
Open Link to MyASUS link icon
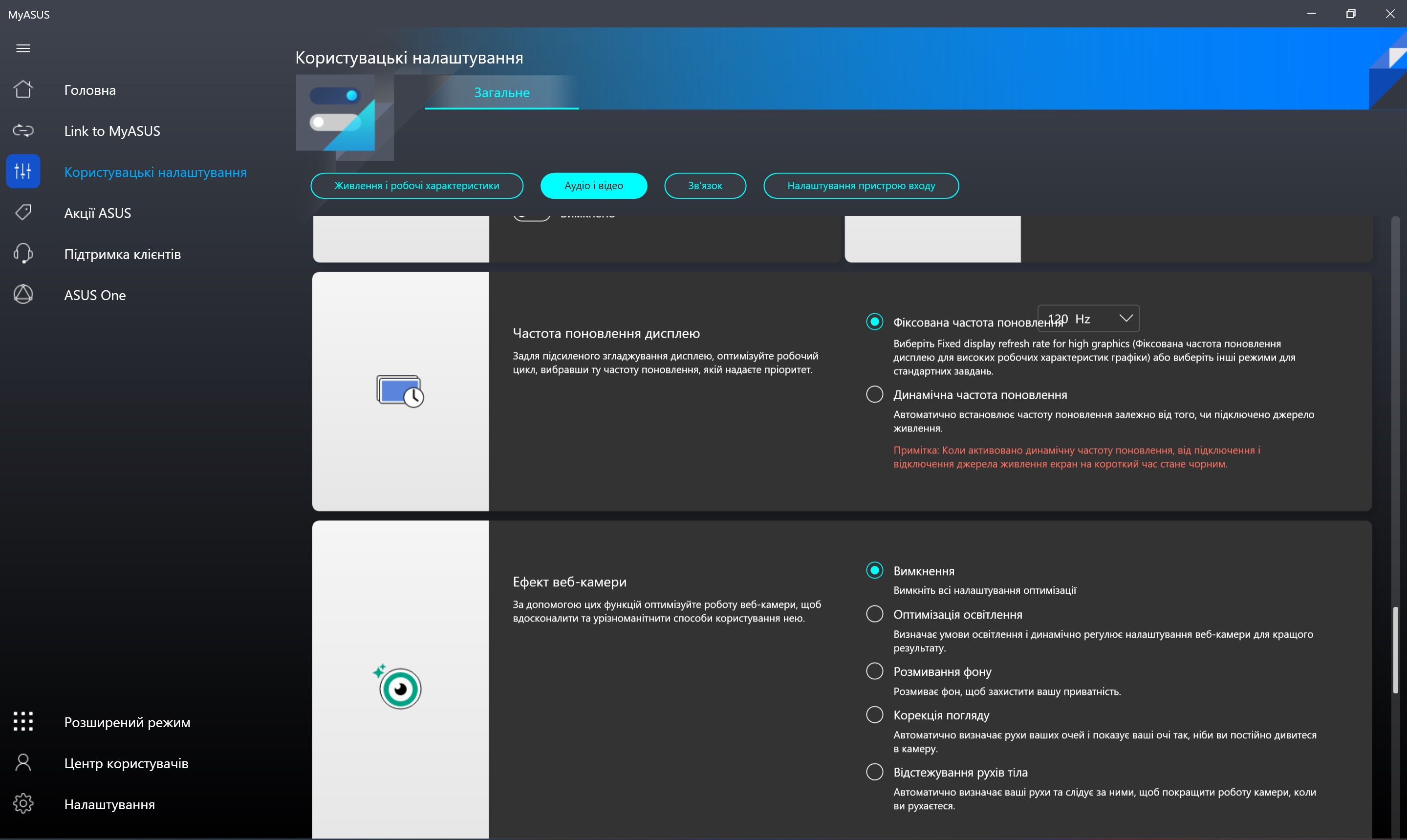(23, 131)
